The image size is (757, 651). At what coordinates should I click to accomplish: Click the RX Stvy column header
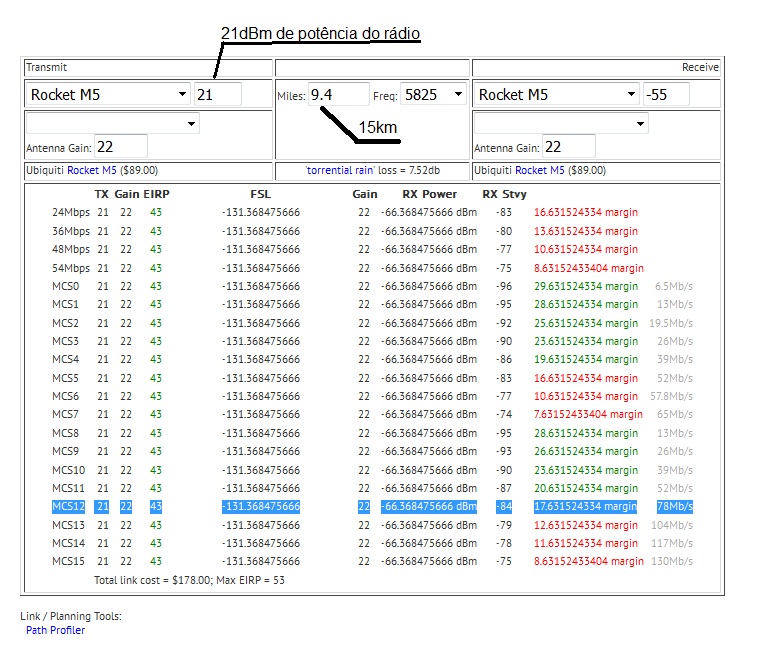[x=505, y=194]
